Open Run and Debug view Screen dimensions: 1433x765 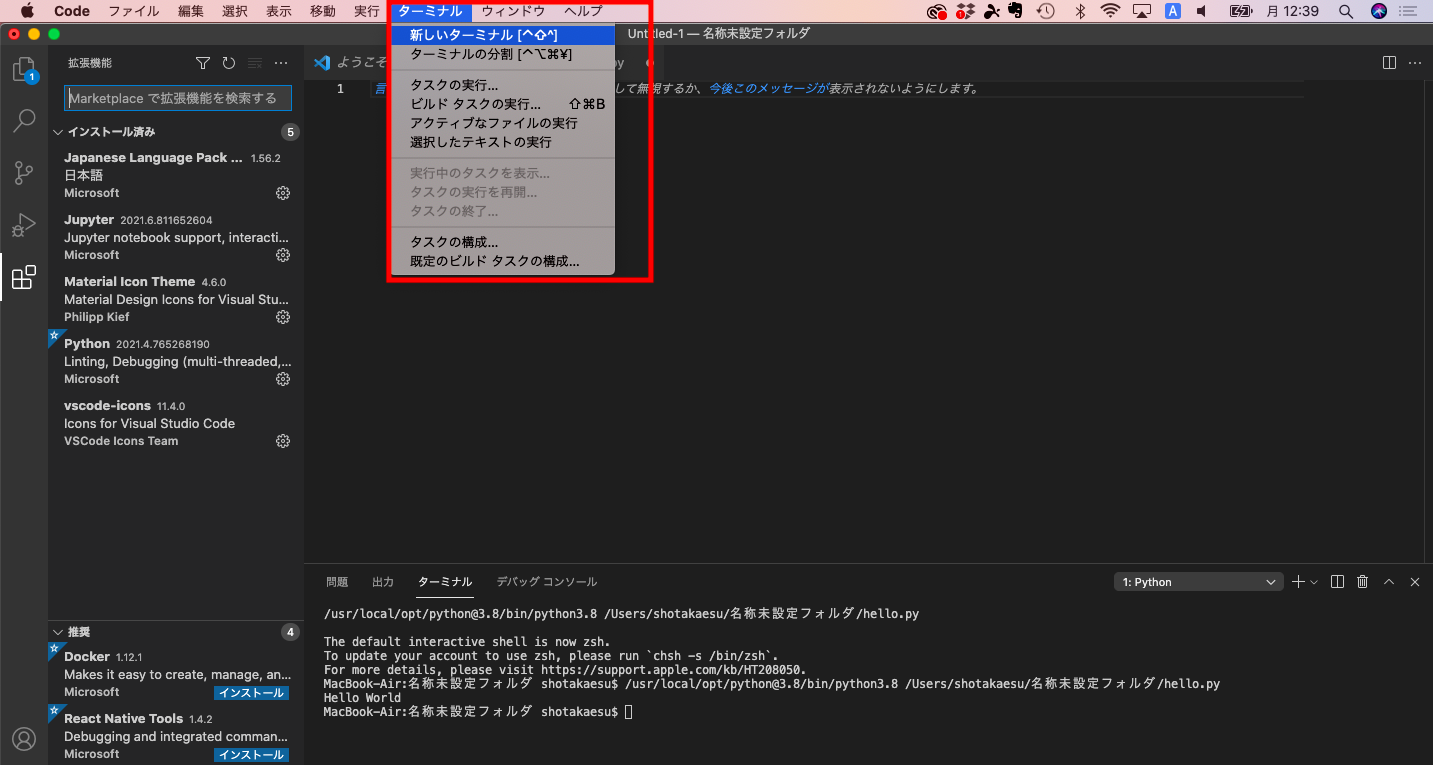[24, 226]
